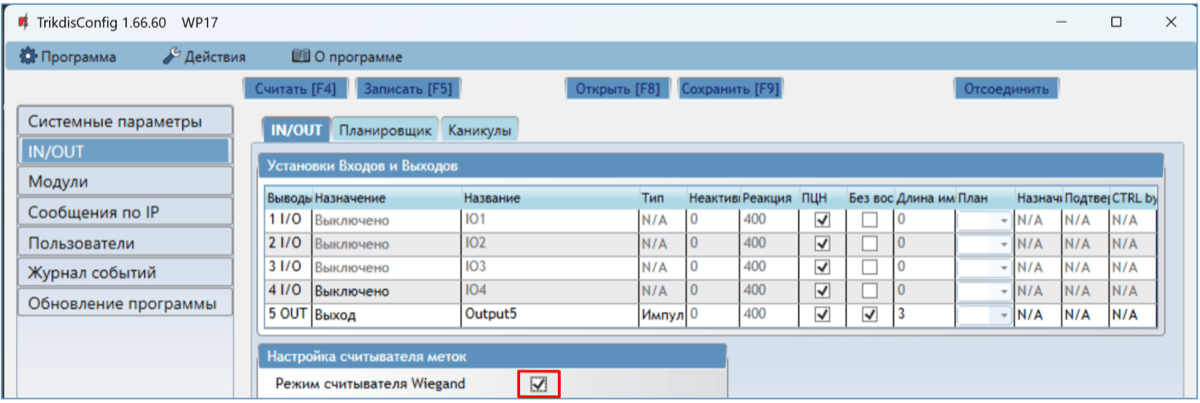Open the О программе menu

tap(346, 57)
